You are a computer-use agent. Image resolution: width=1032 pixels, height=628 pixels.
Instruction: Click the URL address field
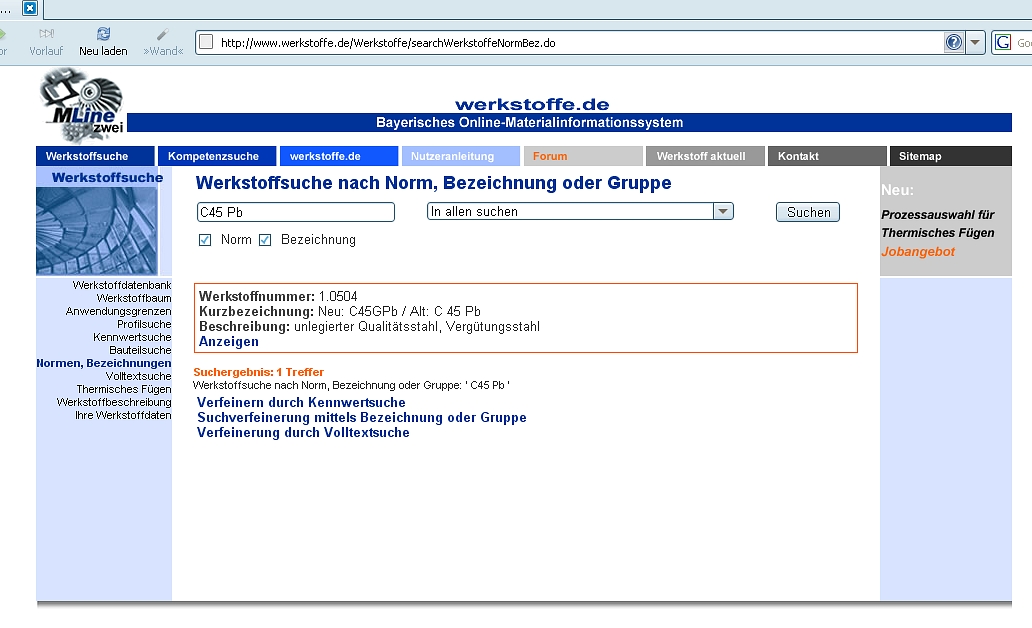[579, 43]
